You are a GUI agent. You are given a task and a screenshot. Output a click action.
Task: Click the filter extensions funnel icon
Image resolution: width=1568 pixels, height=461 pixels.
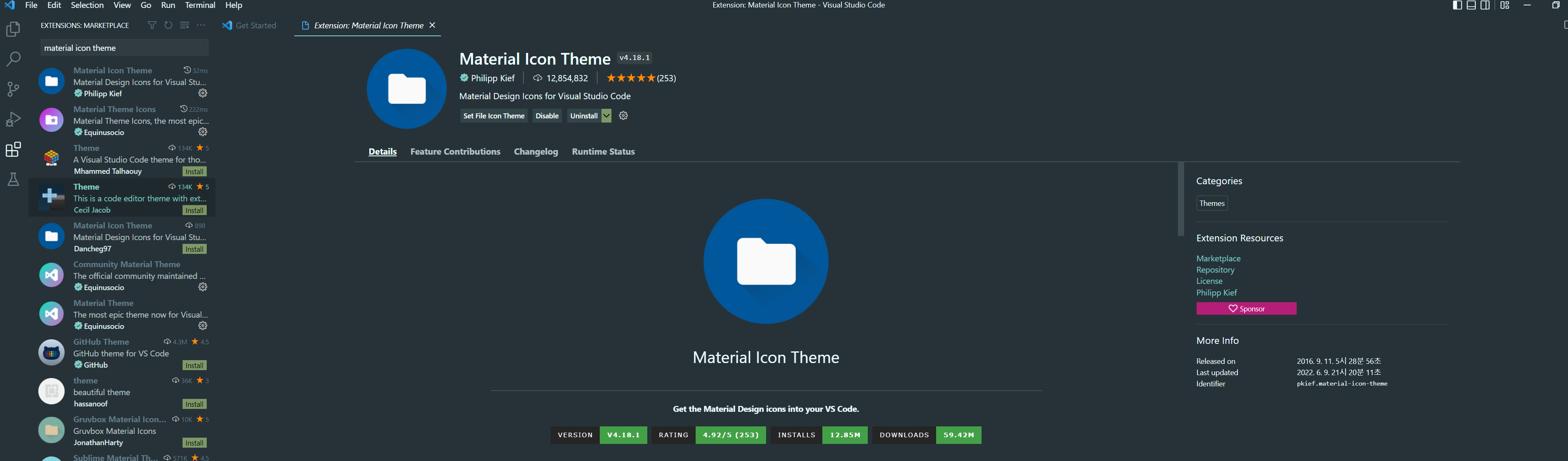152,25
